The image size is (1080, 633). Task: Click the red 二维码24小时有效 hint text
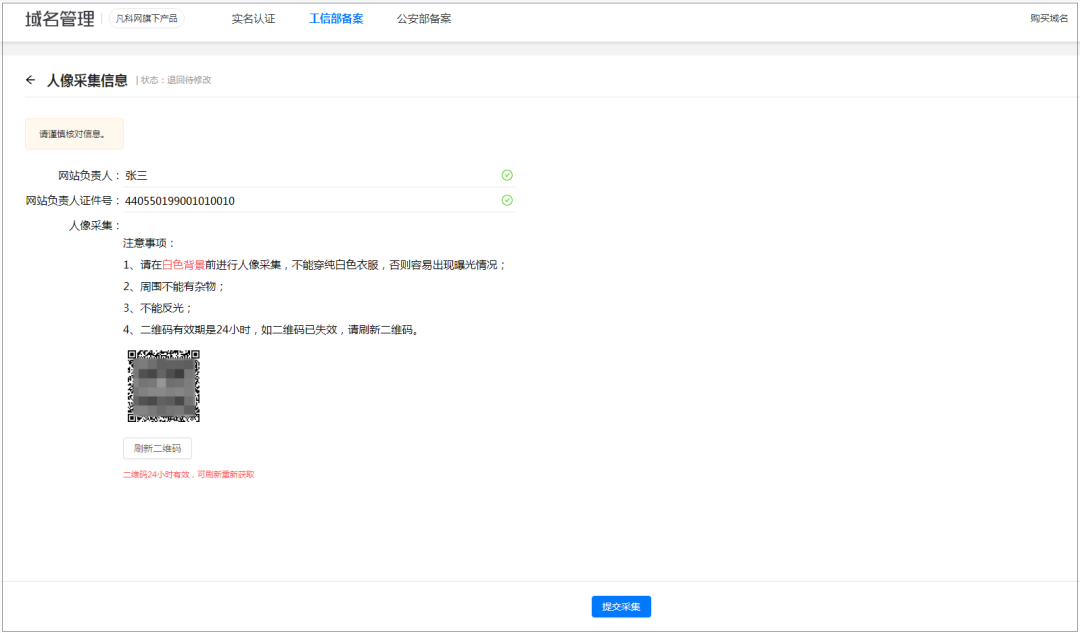[188, 474]
